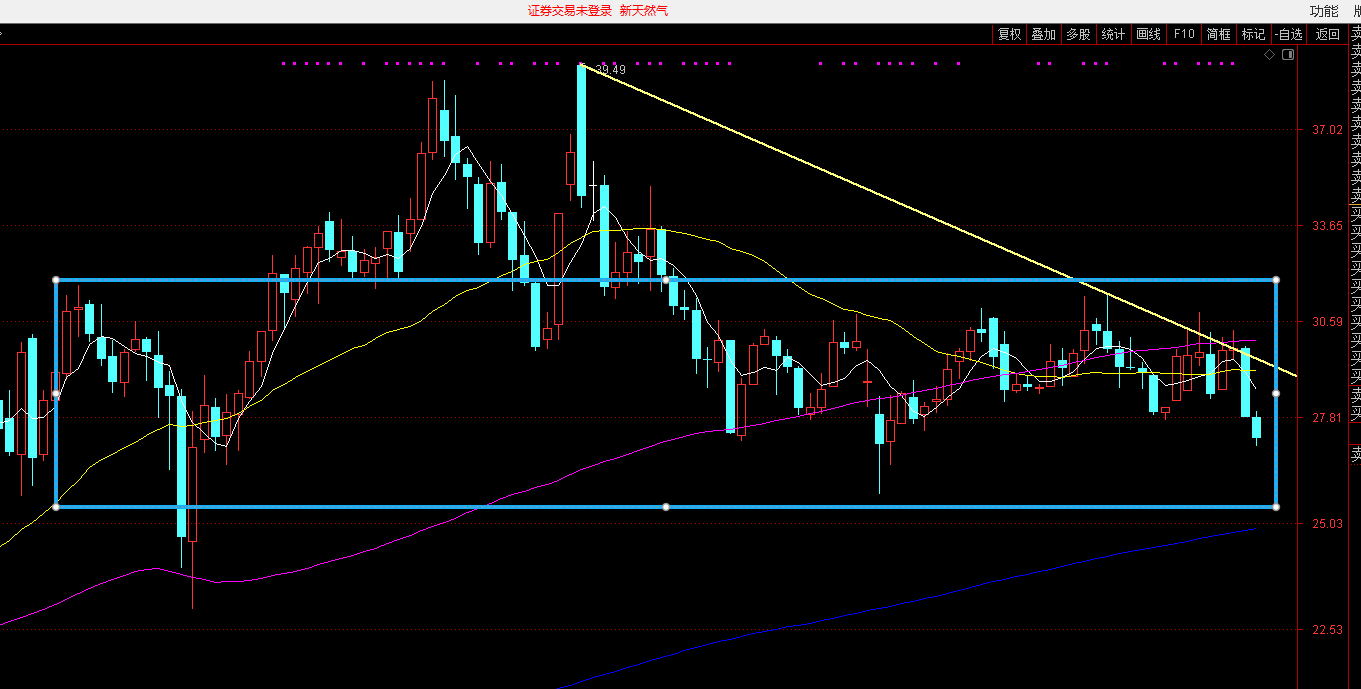Activate the 画线 drawing tools
The image size is (1361, 689).
pyautogui.click(x=1148, y=34)
